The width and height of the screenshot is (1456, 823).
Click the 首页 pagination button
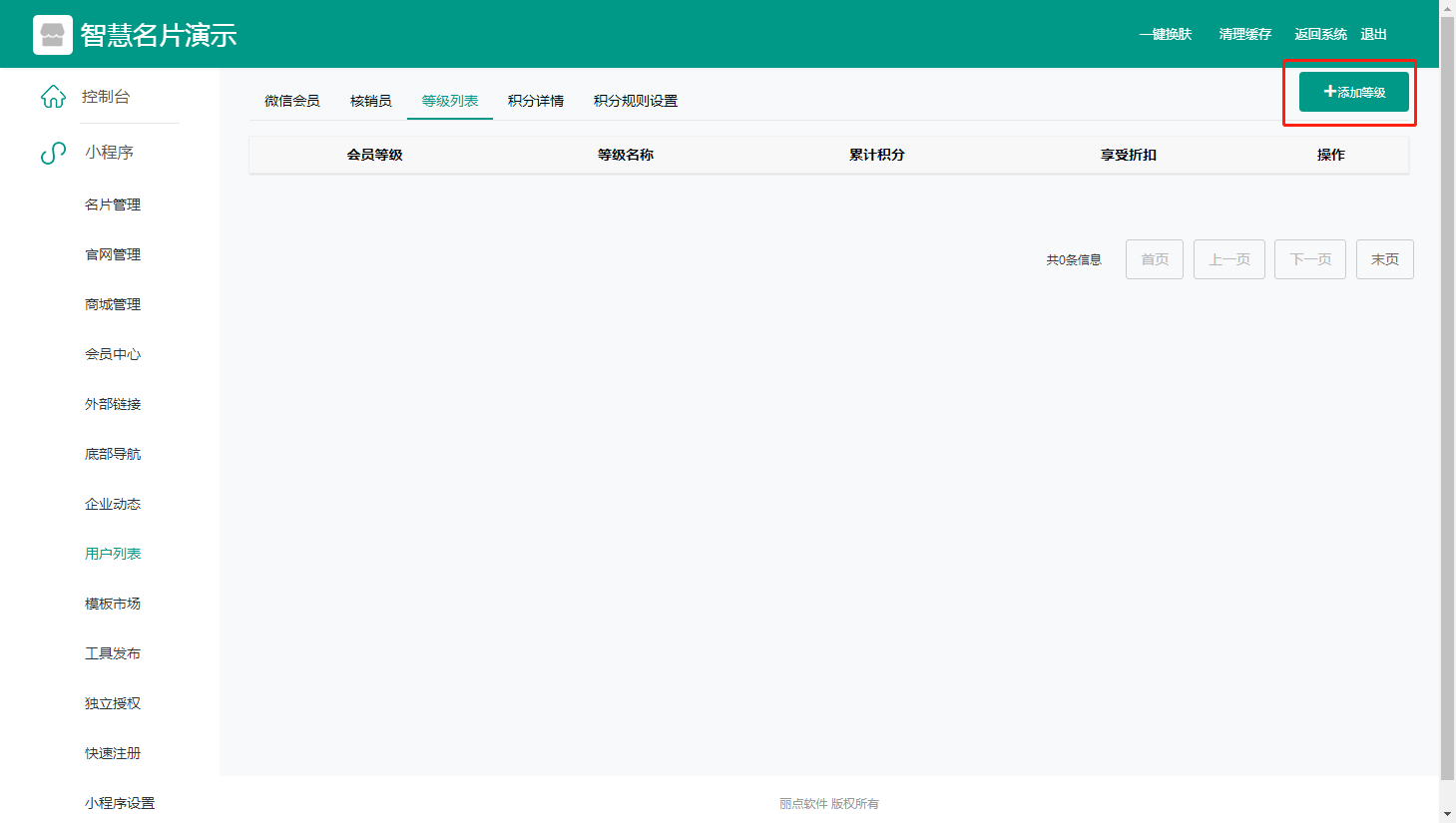pos(1155,259)
